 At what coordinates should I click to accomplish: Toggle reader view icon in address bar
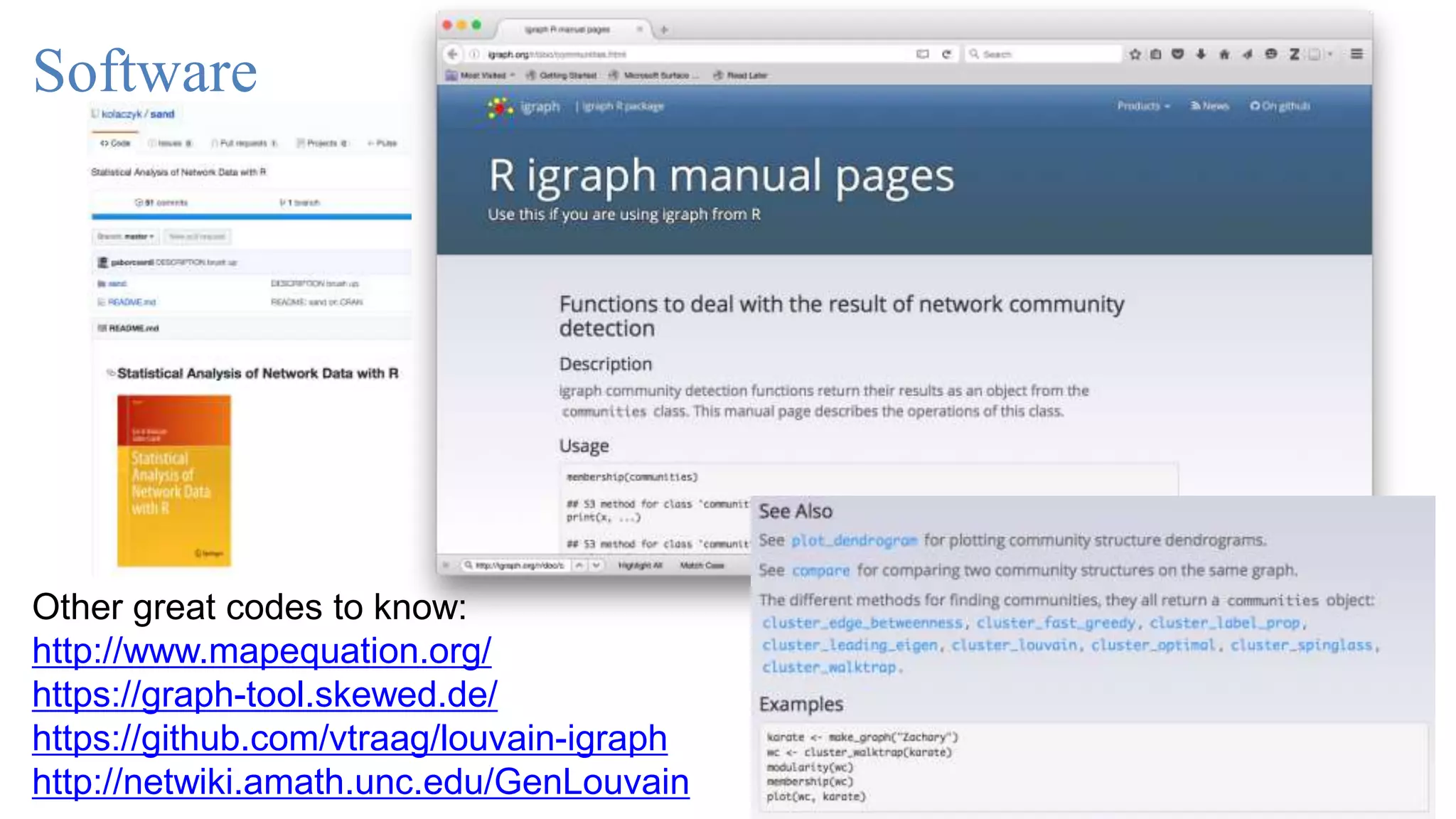coord(922,54)
